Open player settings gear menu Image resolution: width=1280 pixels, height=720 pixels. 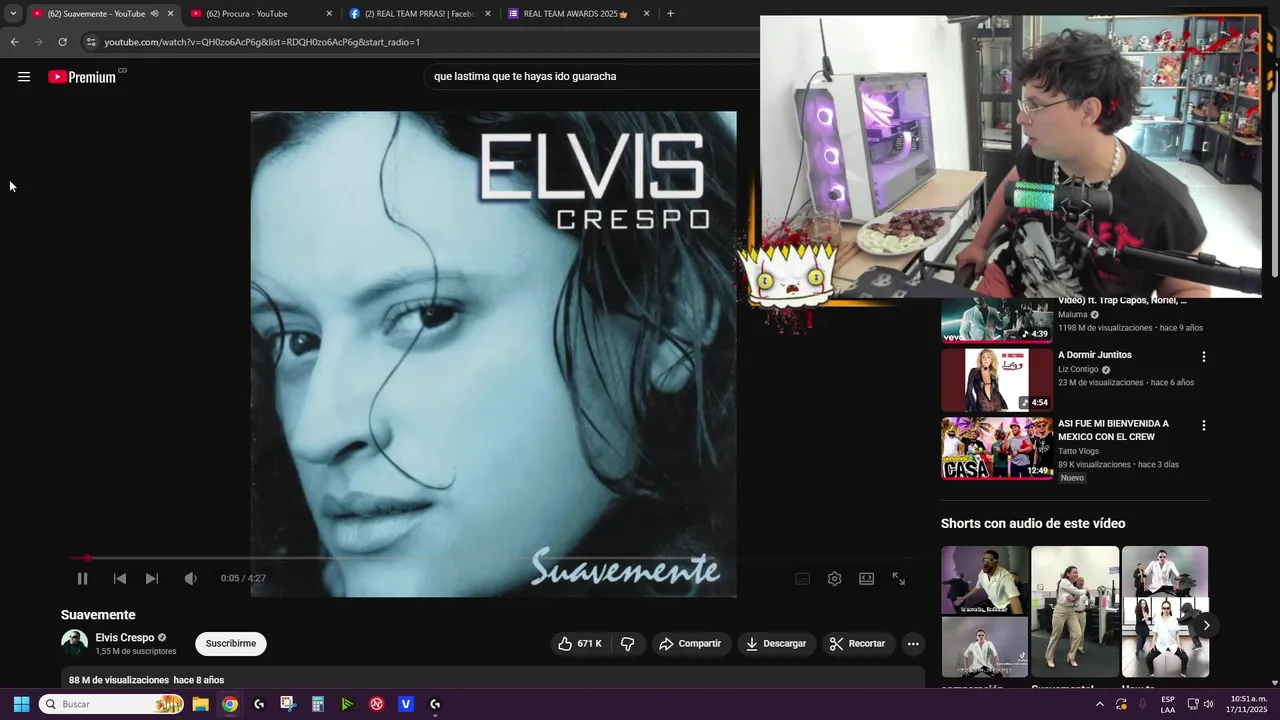[x=835, y=578]
